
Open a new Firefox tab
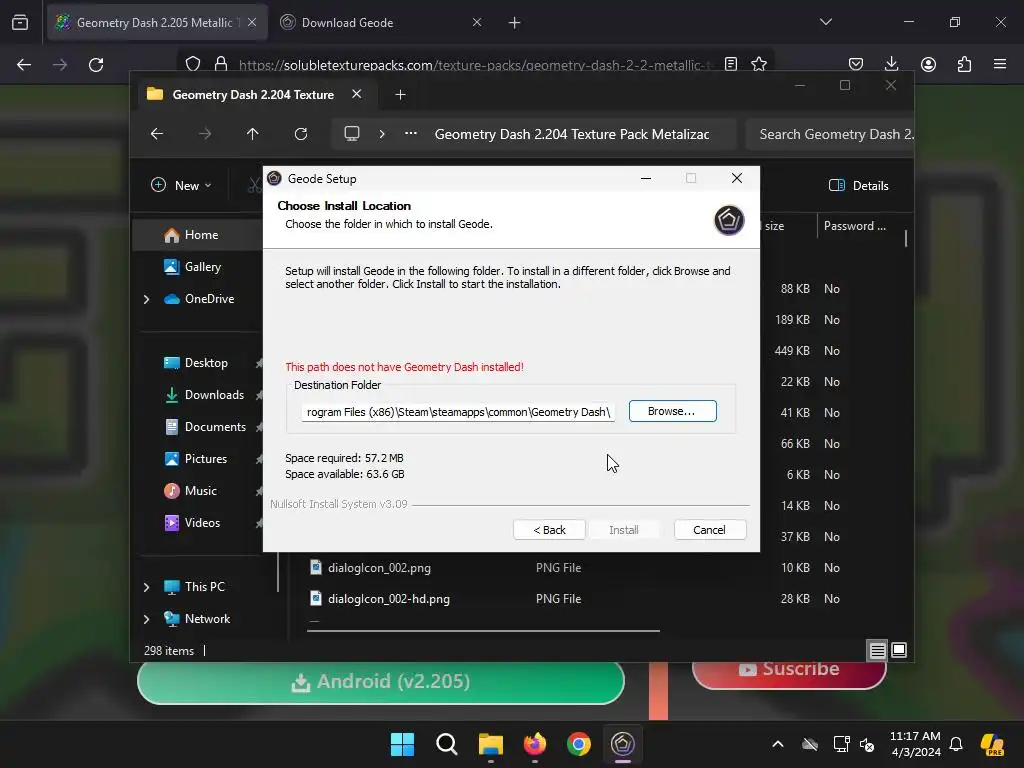tap(515, 23)
